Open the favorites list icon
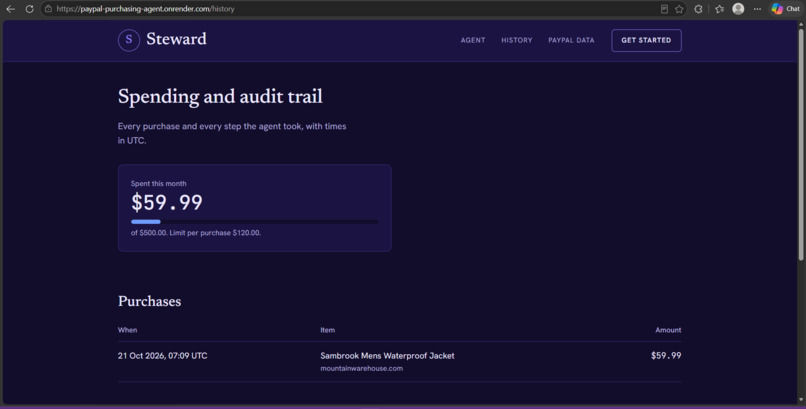806x409 pixels. pos(719,9)
